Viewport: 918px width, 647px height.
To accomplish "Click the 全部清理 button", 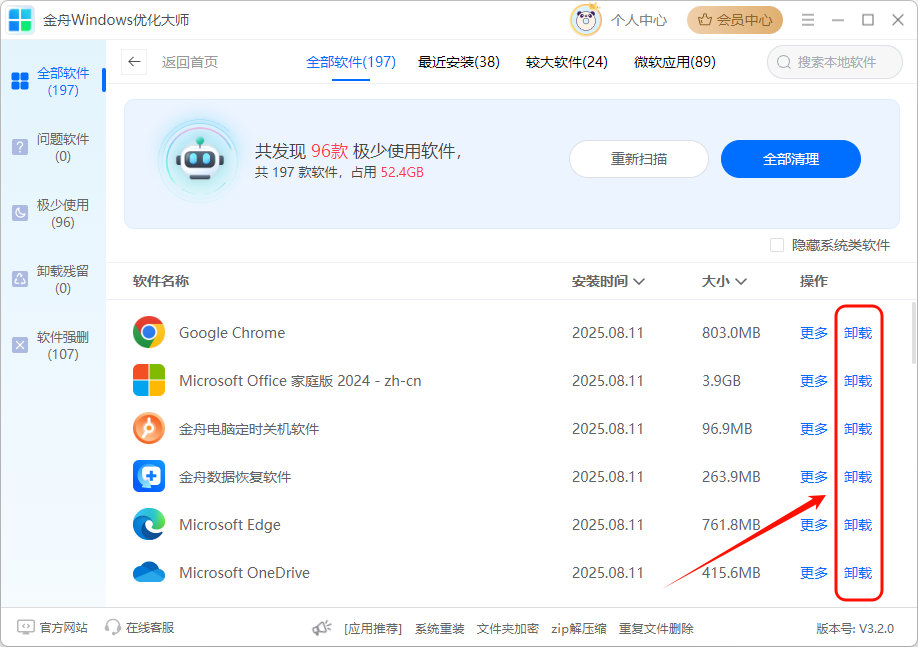I will click(x=790, y=159).
